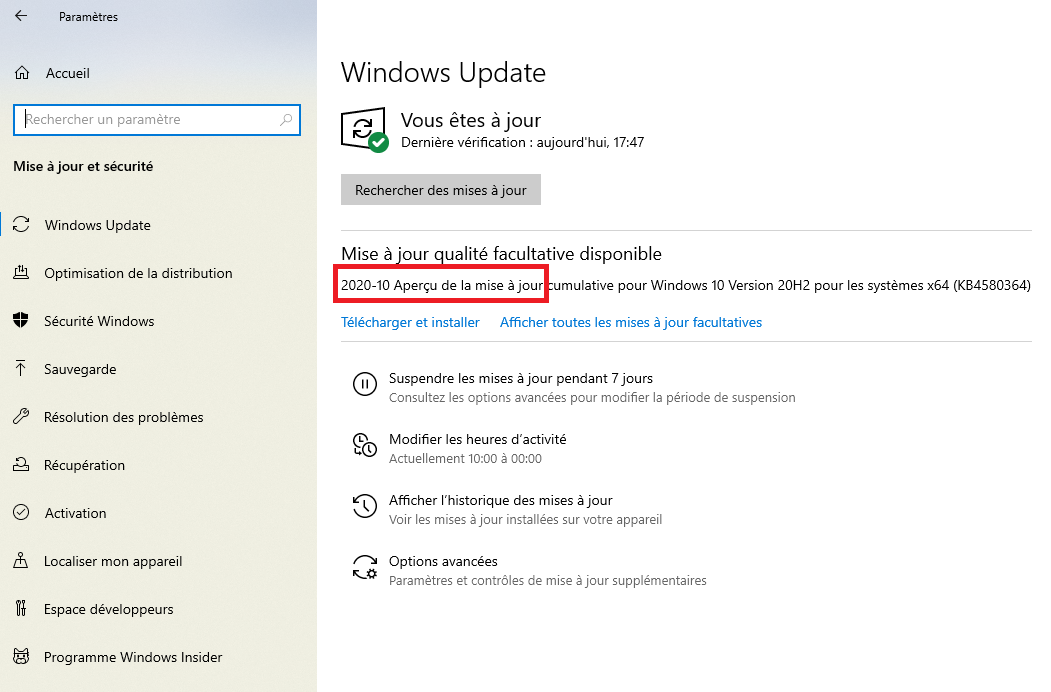Click Consultez les options avancées description text
1051x692 pixels.
tap(592, 398)
